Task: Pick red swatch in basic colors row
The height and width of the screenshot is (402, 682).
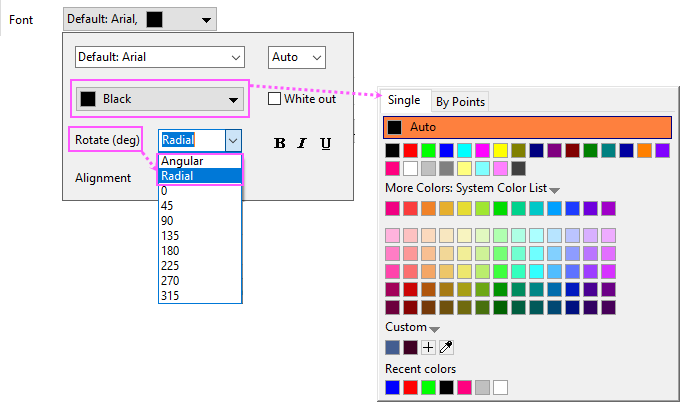Action: pos(411,151)
